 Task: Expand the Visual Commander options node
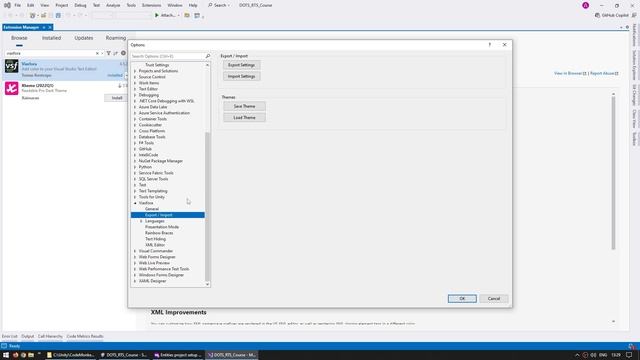pyautogui.click(x=135, y=251)
